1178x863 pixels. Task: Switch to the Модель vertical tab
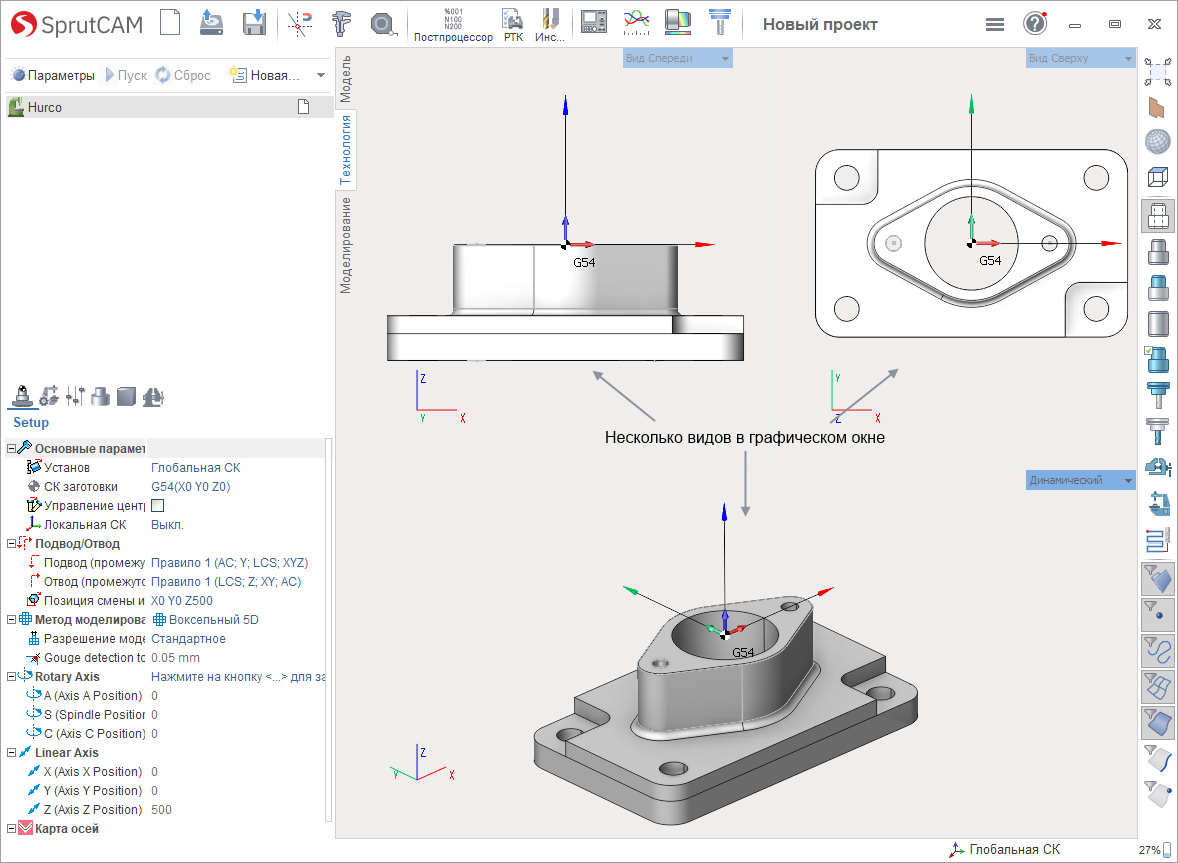click(346, 79)
